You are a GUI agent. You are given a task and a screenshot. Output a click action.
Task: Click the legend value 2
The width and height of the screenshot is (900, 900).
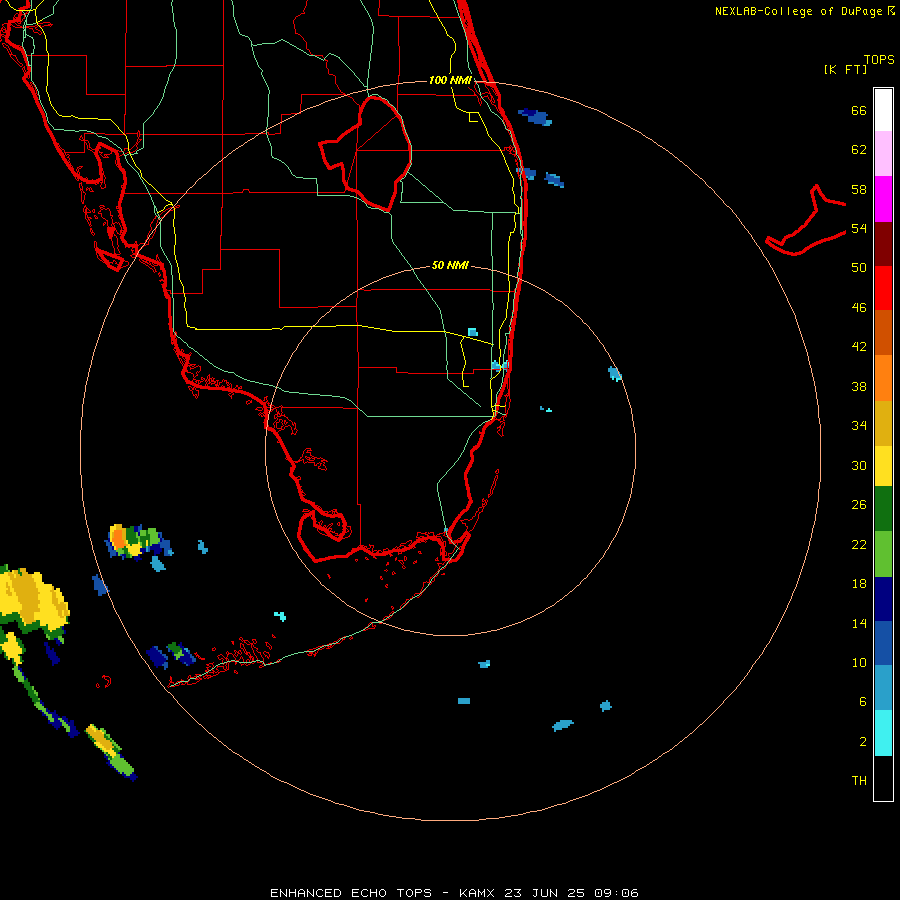[863, 742]
